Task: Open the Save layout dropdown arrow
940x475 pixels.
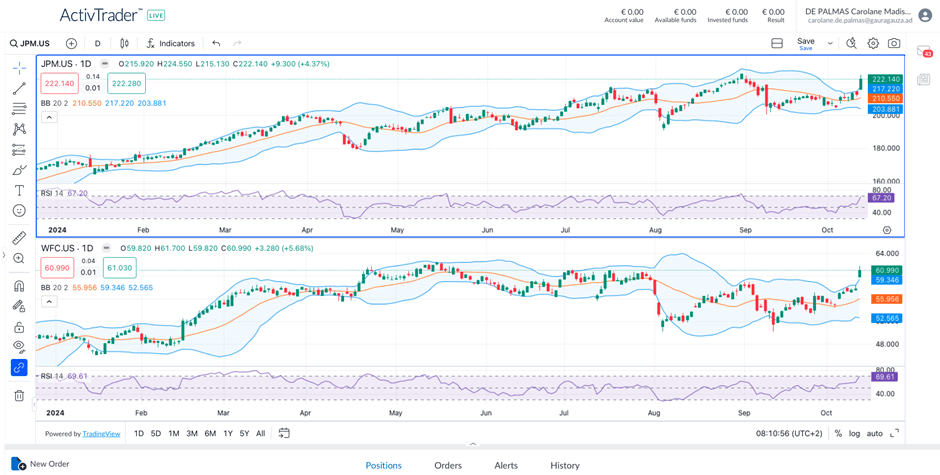Action: point(830,44)
